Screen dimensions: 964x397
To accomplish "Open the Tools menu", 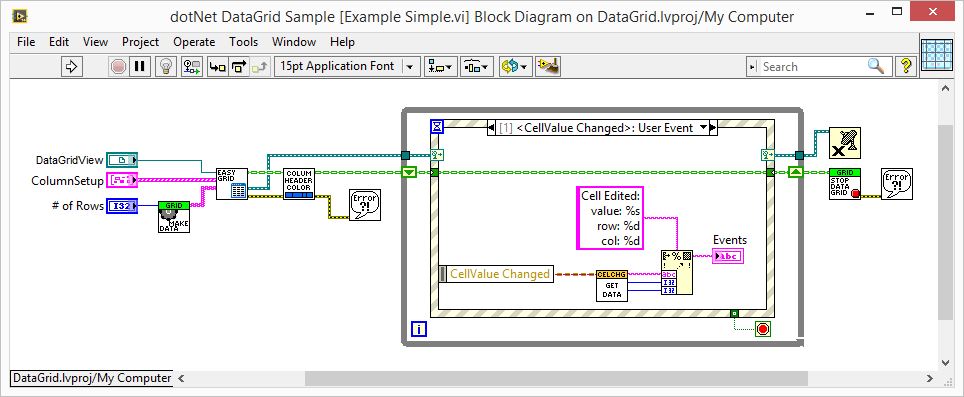I will (x=243, y=42).
